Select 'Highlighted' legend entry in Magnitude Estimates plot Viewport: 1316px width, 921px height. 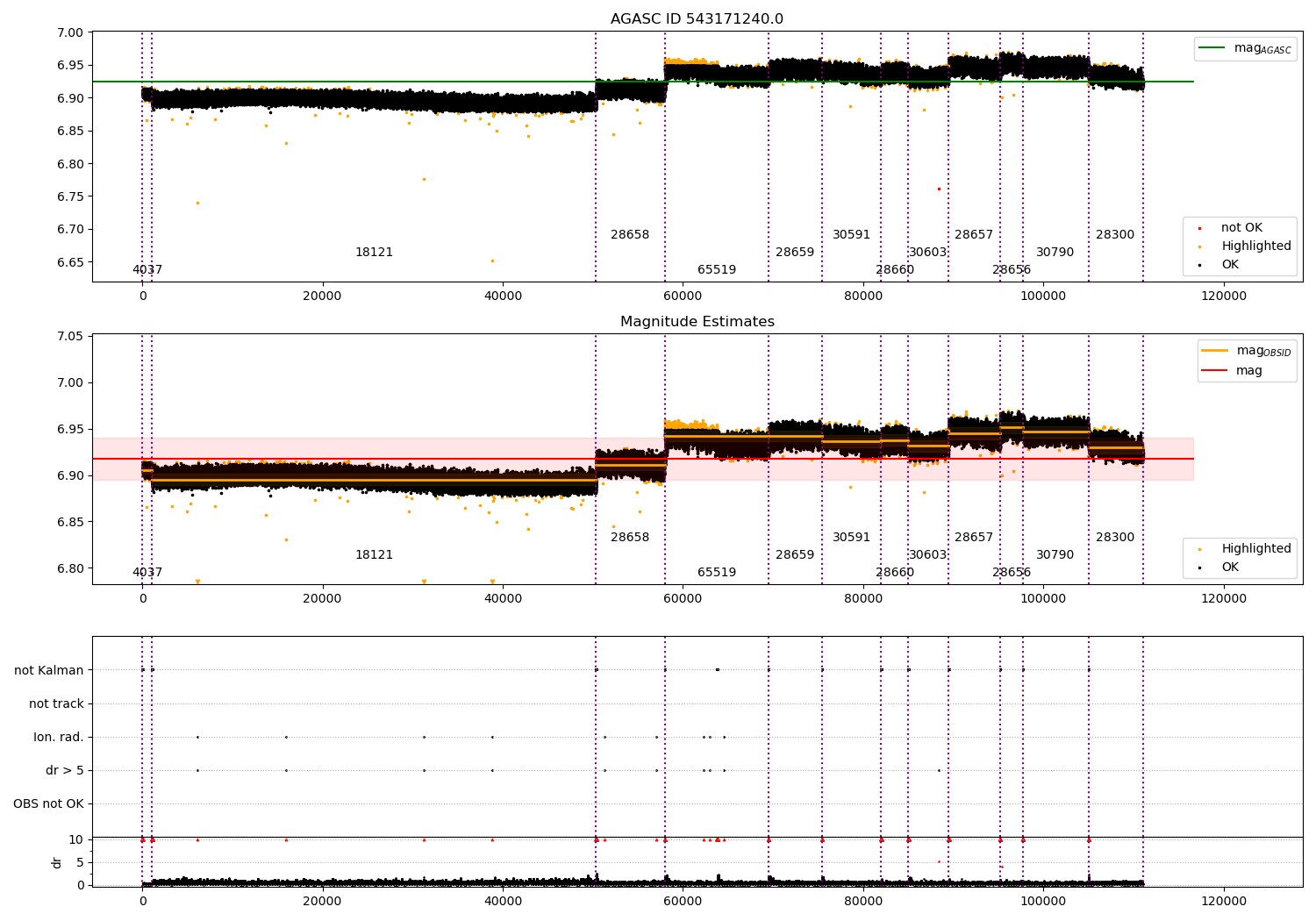(x=1255, y=549)
